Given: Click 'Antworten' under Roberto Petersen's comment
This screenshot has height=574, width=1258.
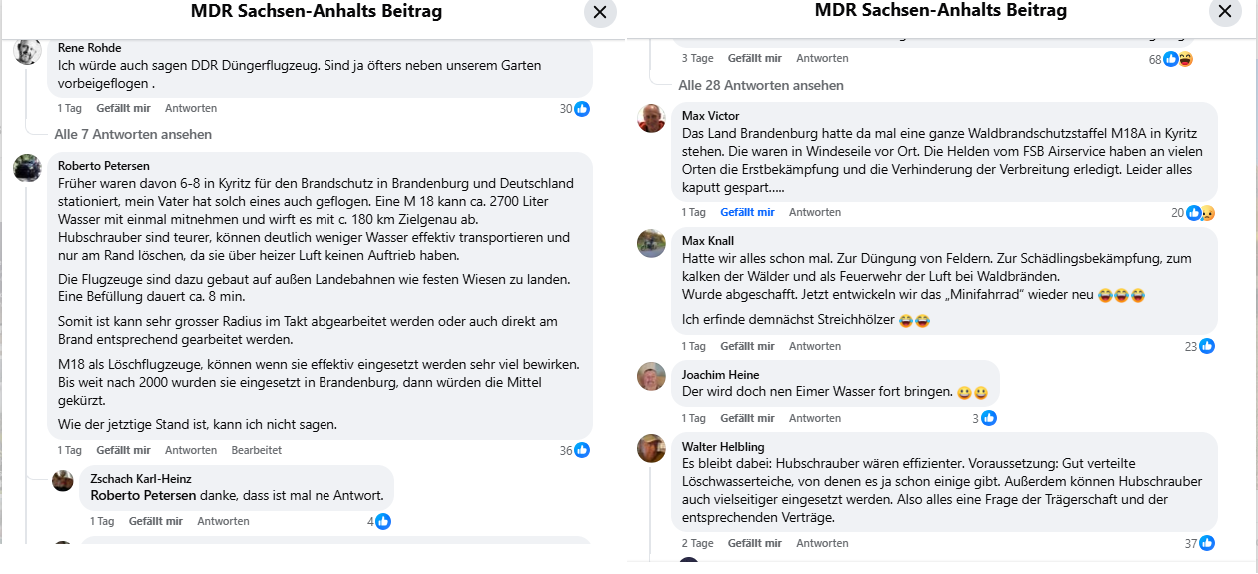Looking at the screenshot, I should pos(191,450).
